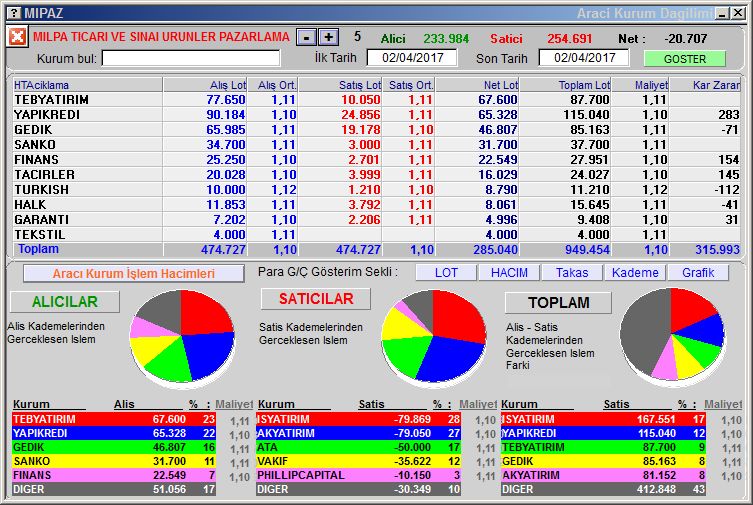
Task: Click blue YAPIKREDI row in Alis list
Action: click(x=114, y=433)
